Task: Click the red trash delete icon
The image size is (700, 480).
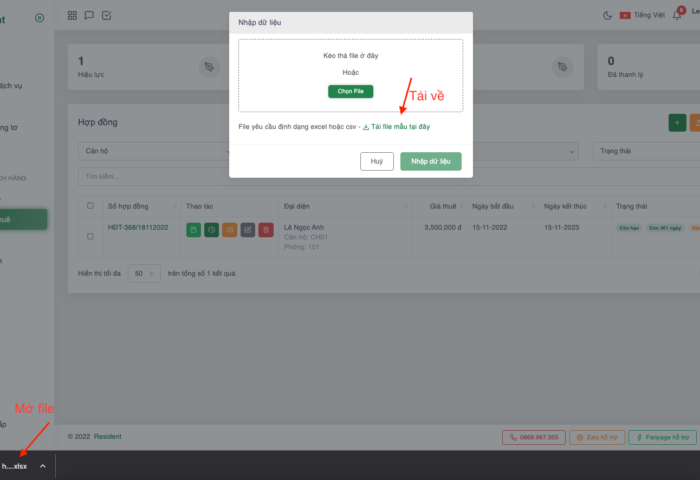Action: pos(266,230)
